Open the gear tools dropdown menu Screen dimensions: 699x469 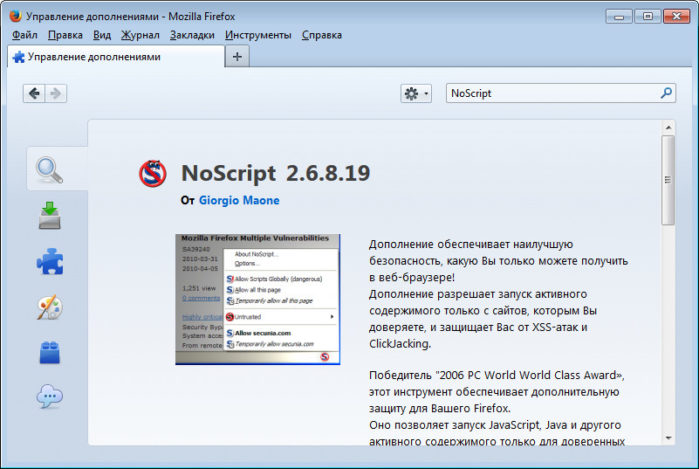[x=415, y=93]
